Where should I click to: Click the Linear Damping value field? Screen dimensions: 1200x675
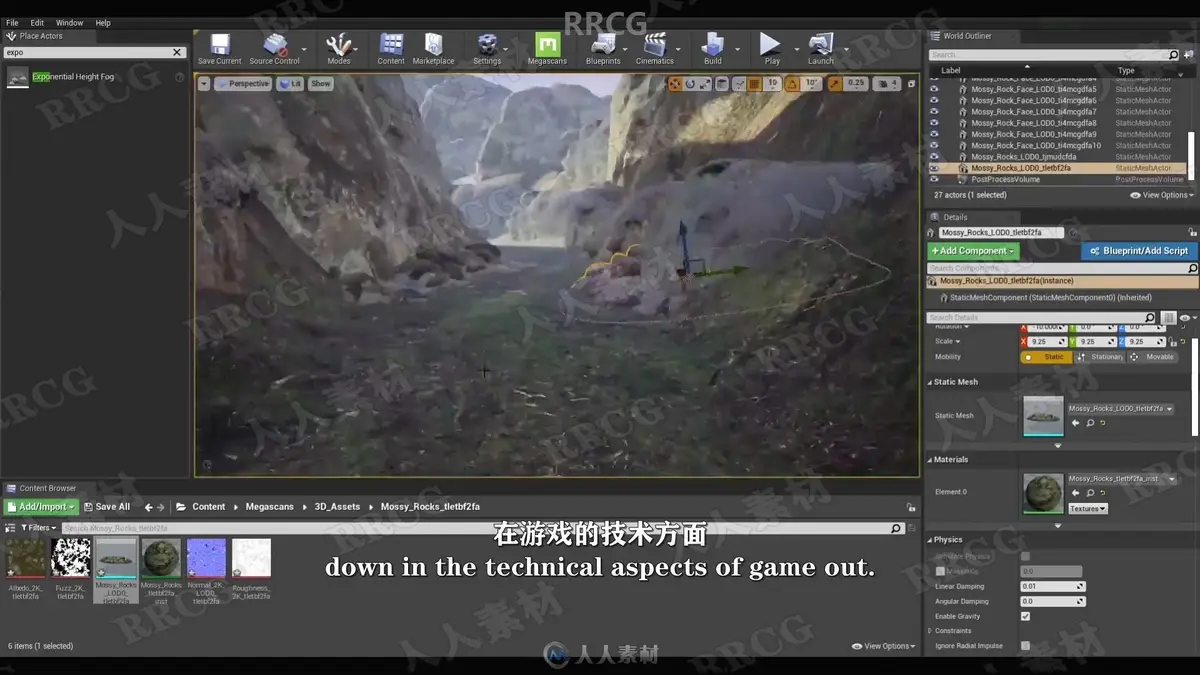tap(1052, 587)
